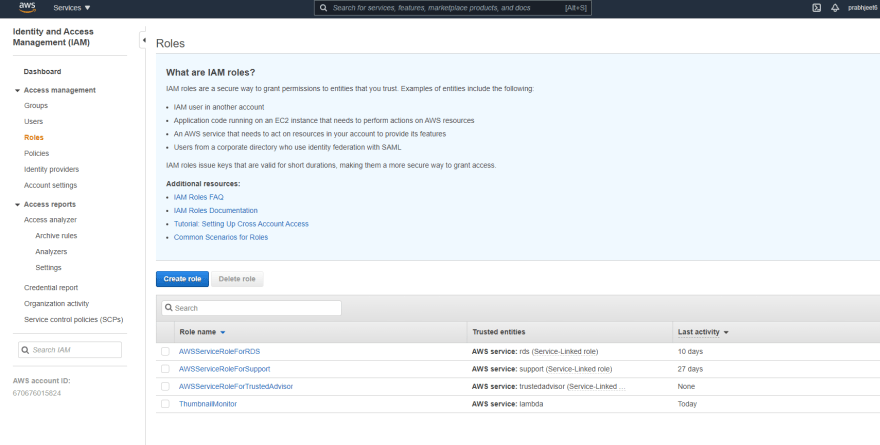Viewport: 880px width, 445px height.
Task: Collapse the Access reports section
Action: pos(17,205)
